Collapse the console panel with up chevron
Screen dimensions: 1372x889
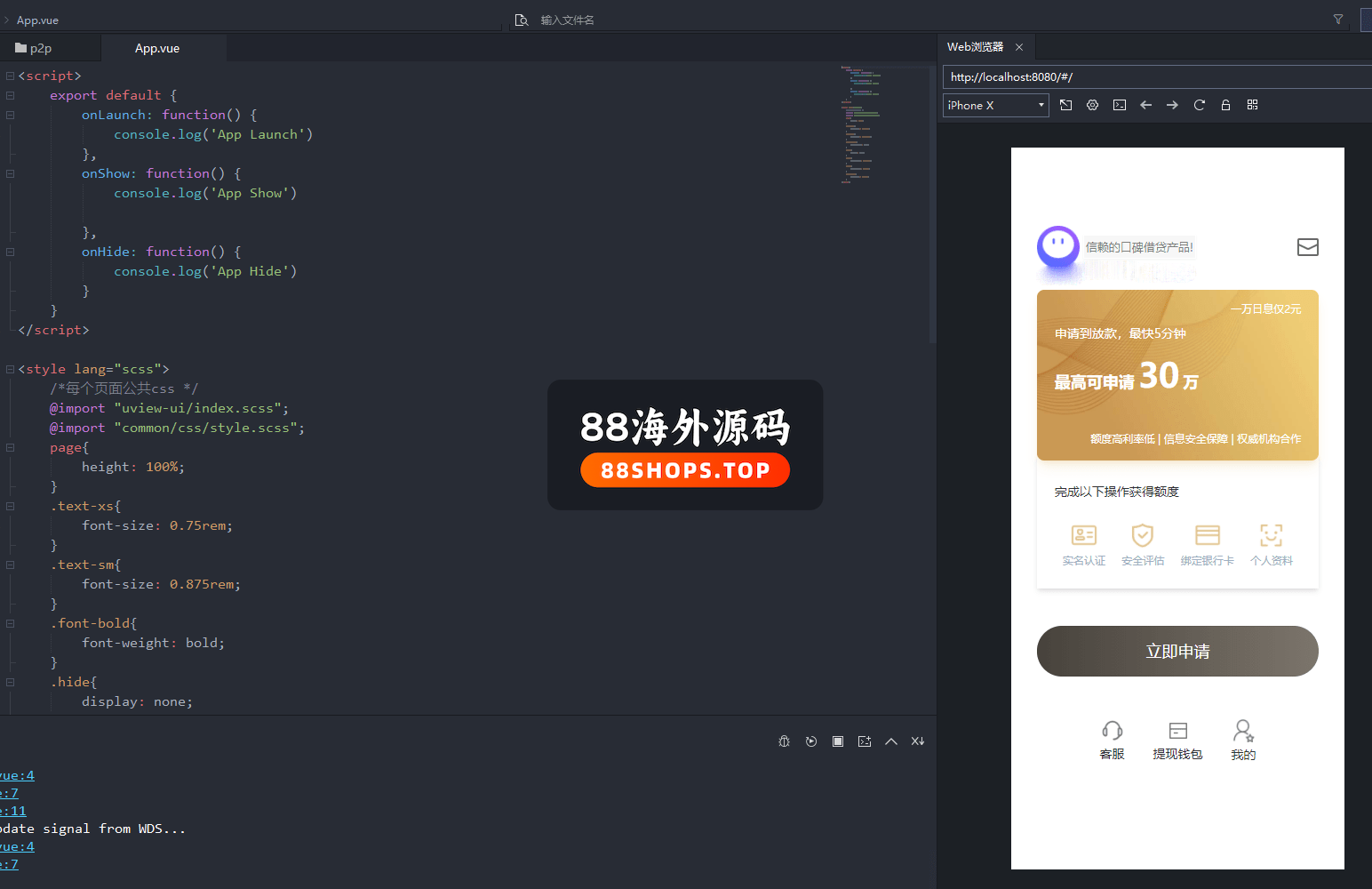[x=891, y=741]
